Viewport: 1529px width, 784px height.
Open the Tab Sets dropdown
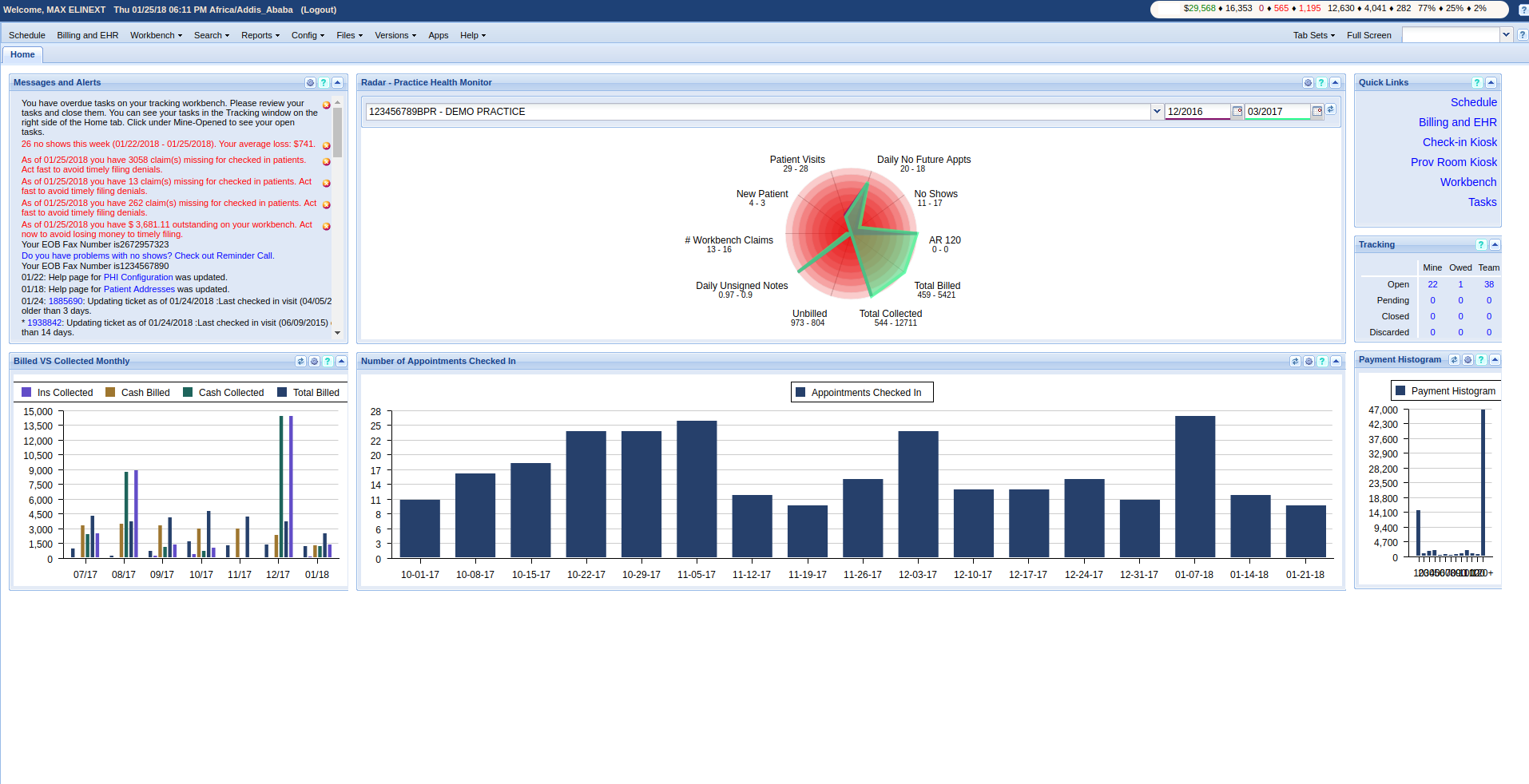(x=1313, y=35)
